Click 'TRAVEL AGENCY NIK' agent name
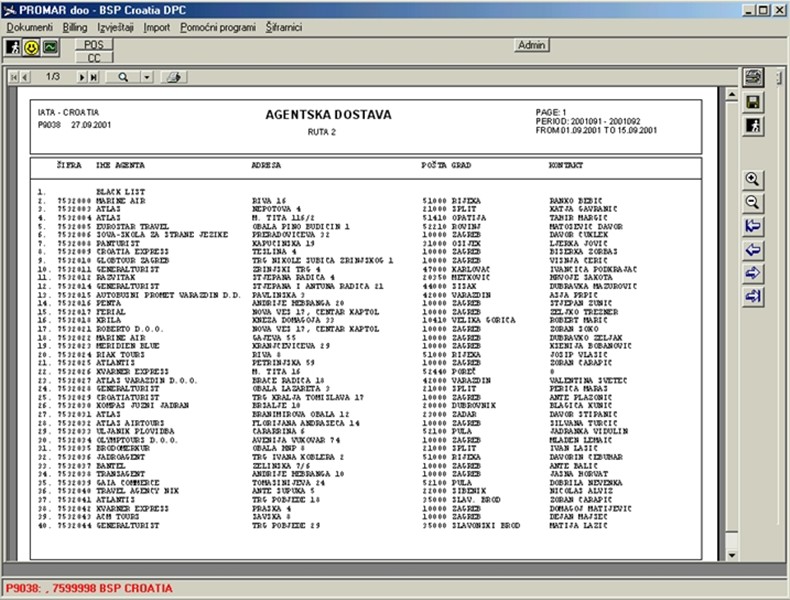This screenshot has width=790, height=600. (138, 491)
